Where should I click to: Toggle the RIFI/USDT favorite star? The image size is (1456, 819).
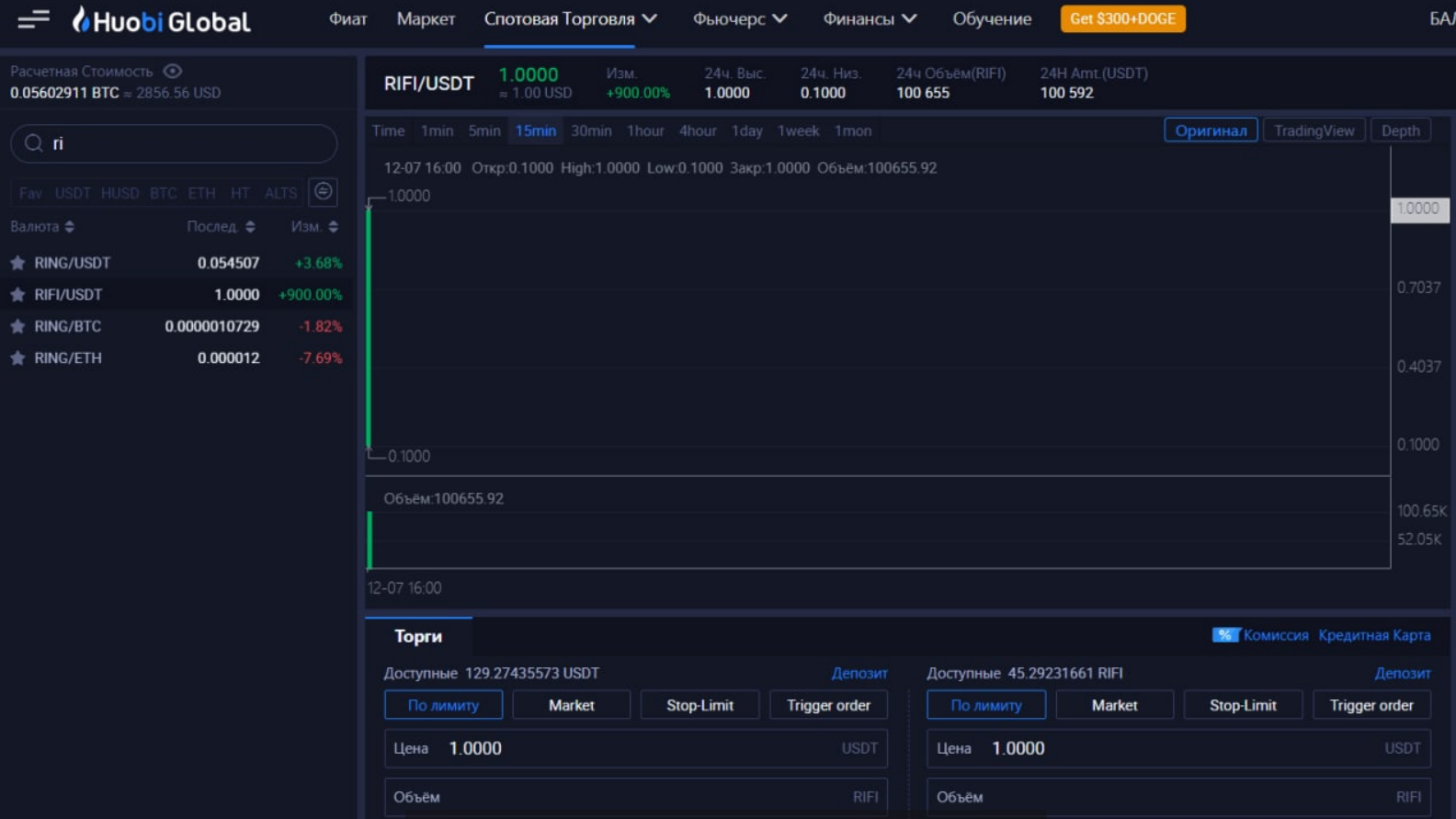coord(17,295)
